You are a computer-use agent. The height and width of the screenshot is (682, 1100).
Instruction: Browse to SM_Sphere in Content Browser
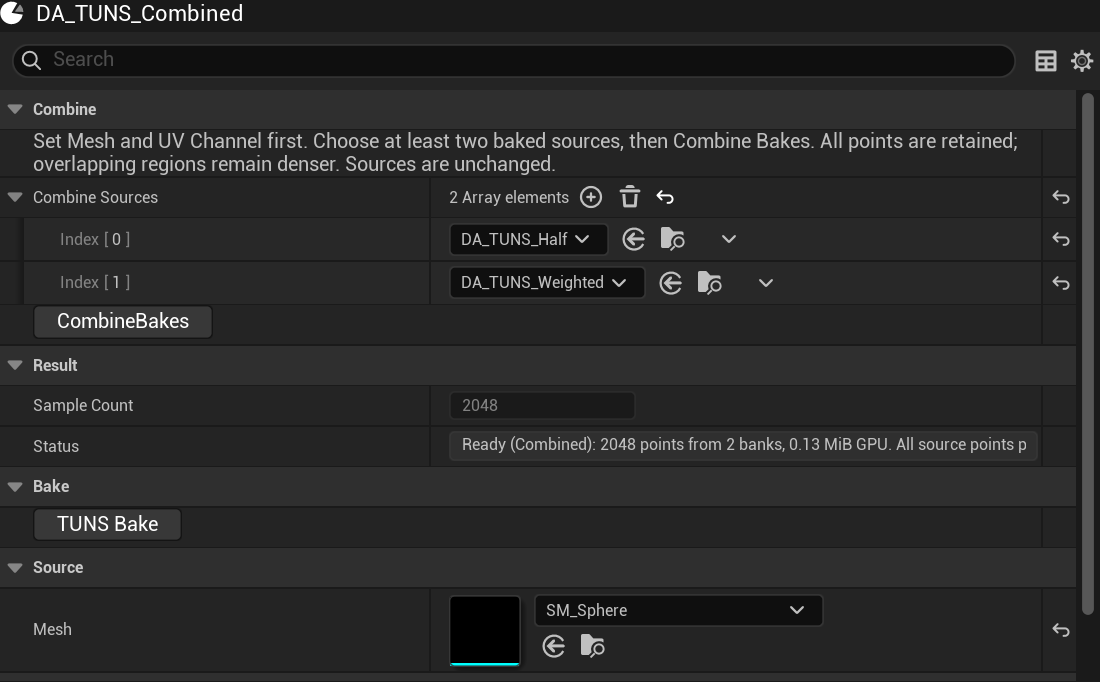coord(593,646)
